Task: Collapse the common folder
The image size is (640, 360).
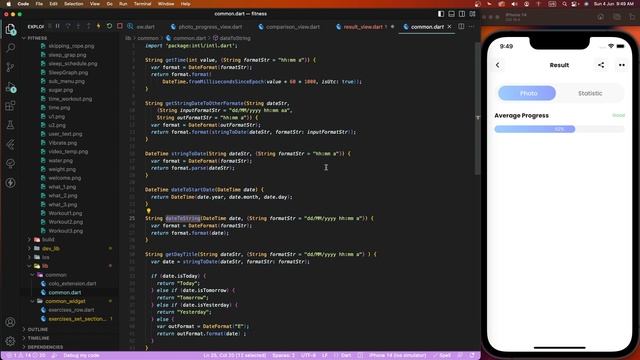Action: [56, 275]
